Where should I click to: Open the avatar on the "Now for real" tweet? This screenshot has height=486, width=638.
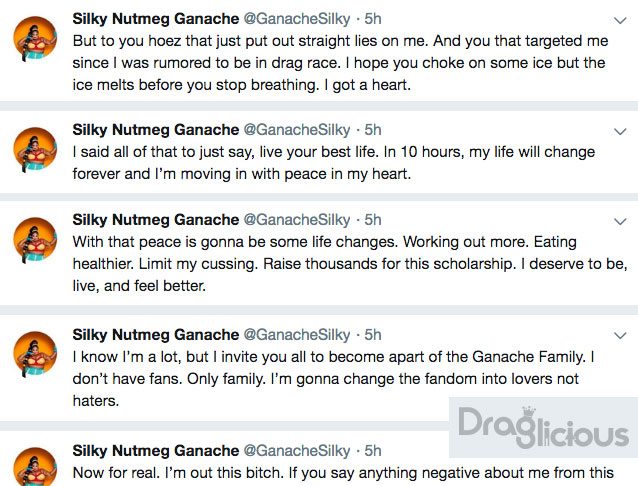(x=35, y=467)
